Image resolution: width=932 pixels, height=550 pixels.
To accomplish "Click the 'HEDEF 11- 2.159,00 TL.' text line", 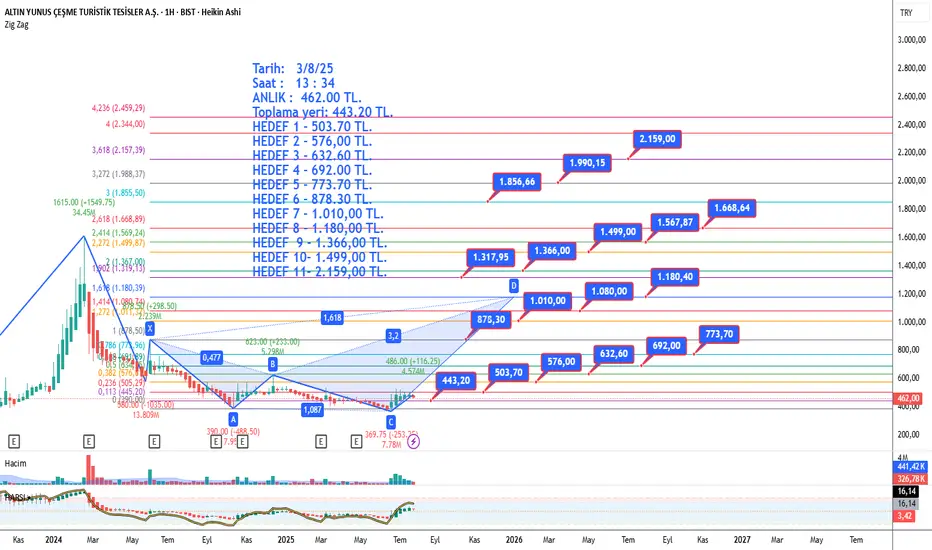I will [319, 272].
